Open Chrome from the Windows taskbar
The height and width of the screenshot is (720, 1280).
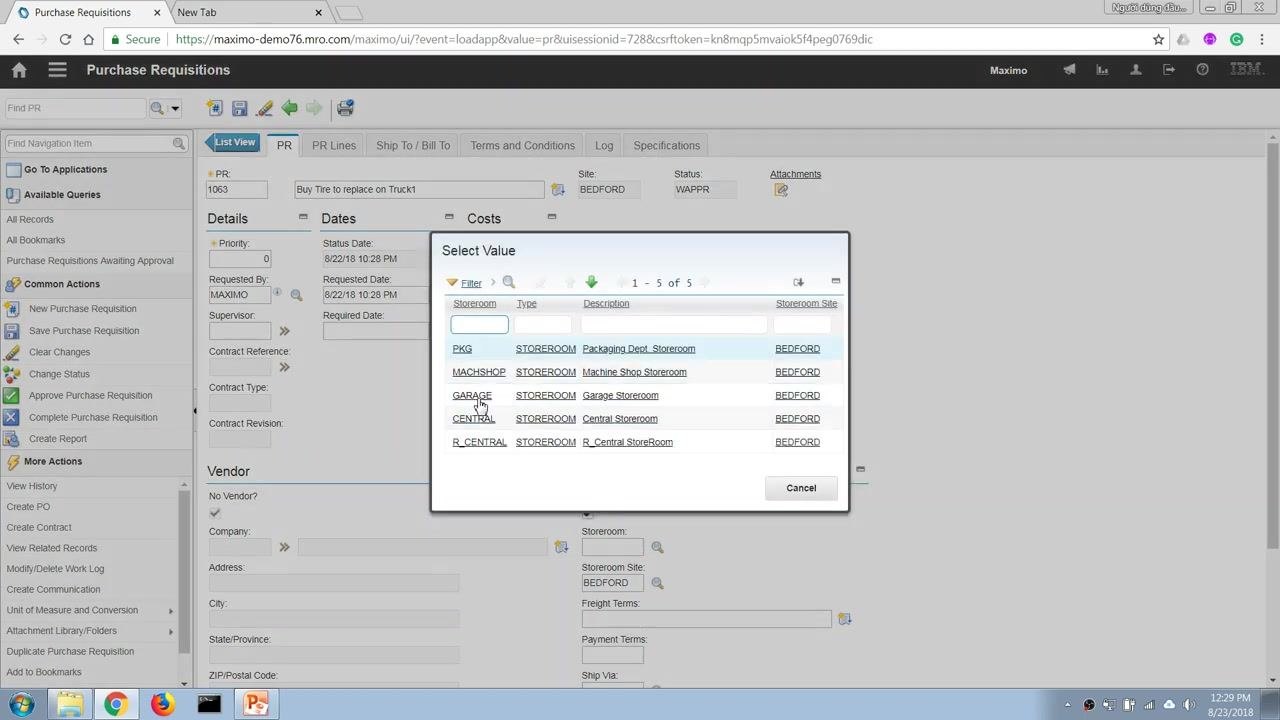(x=116, y=704)
